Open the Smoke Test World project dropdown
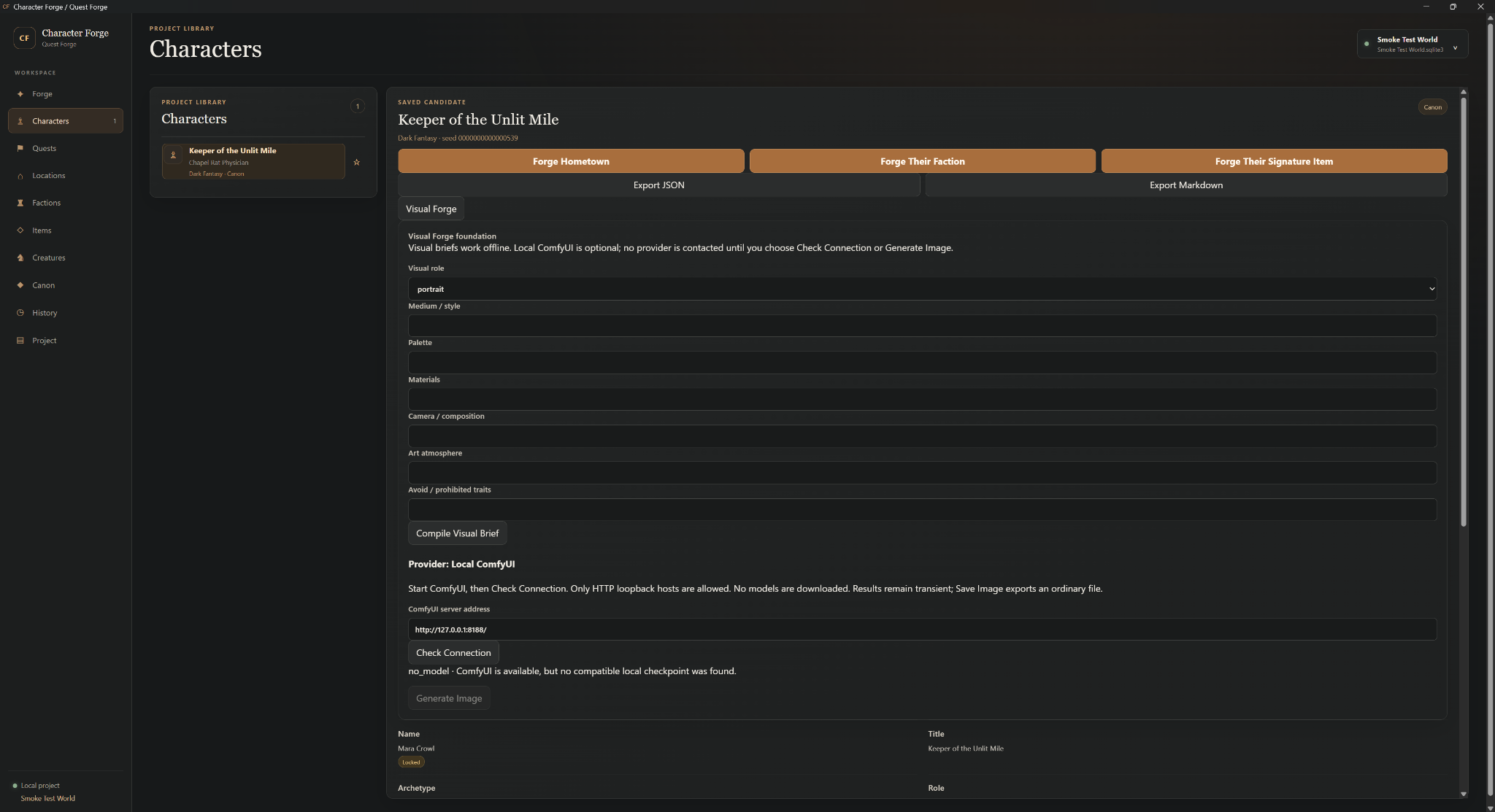 [x=1412, y=44]
